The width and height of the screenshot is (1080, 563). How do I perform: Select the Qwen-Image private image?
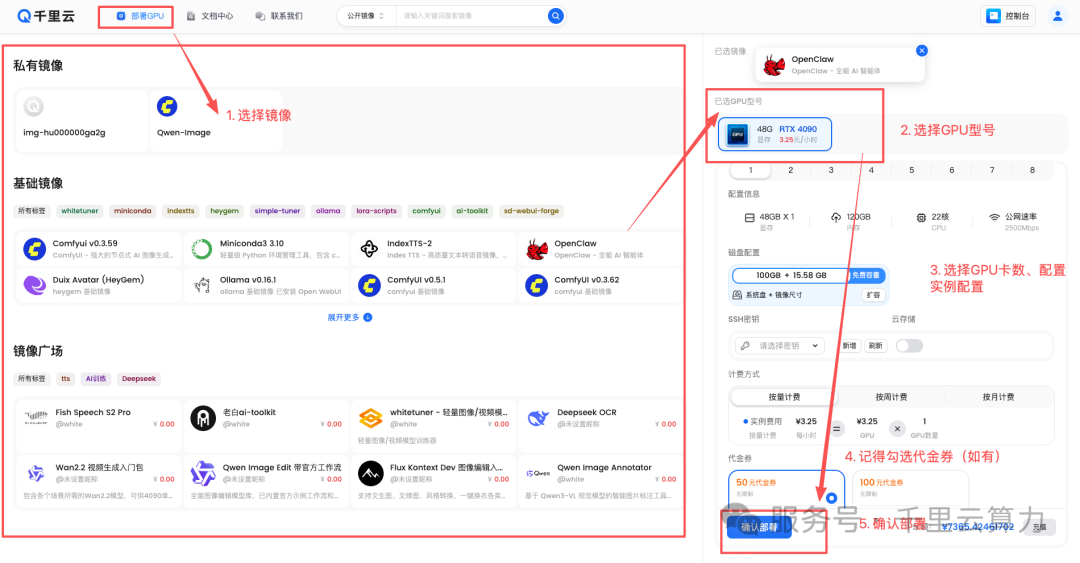point(216,120)
